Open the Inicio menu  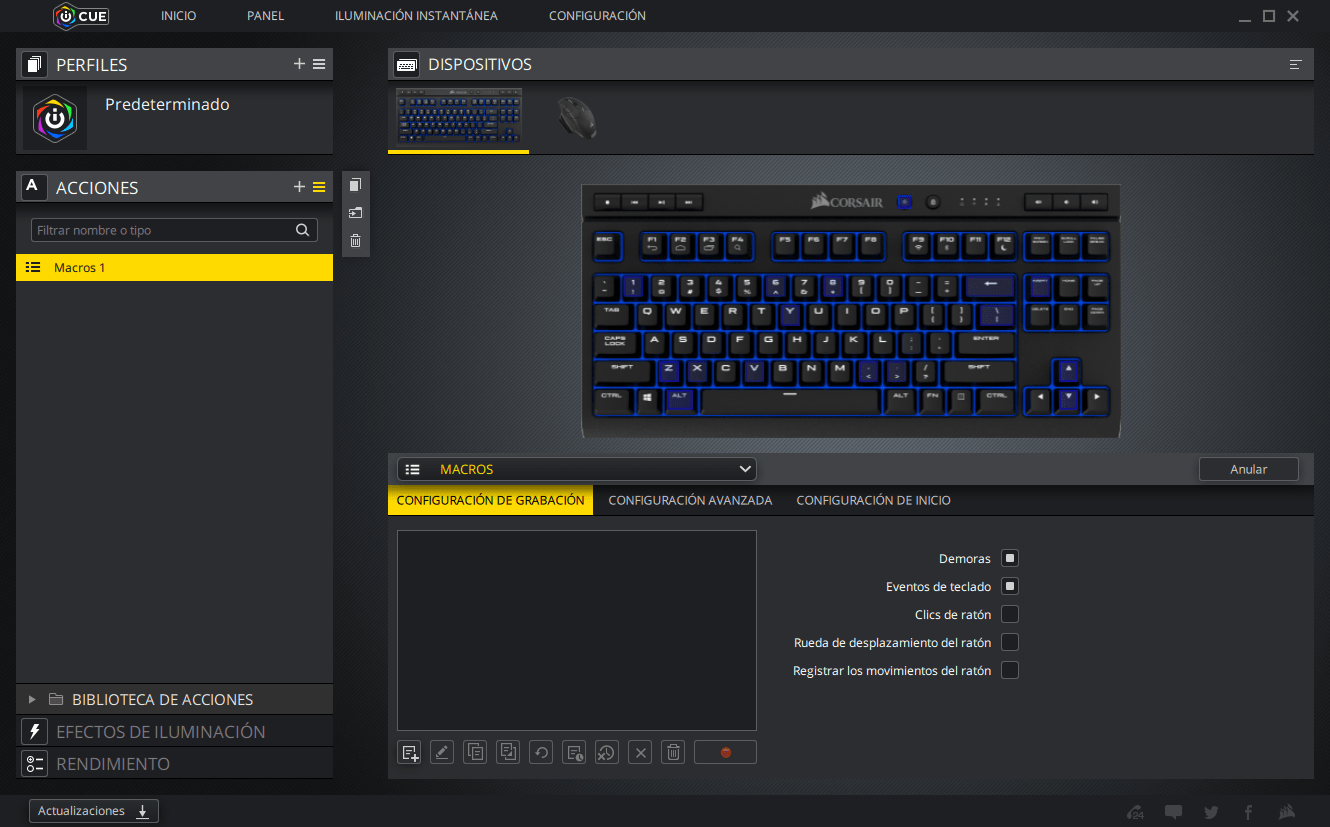(x=179, y=16)
